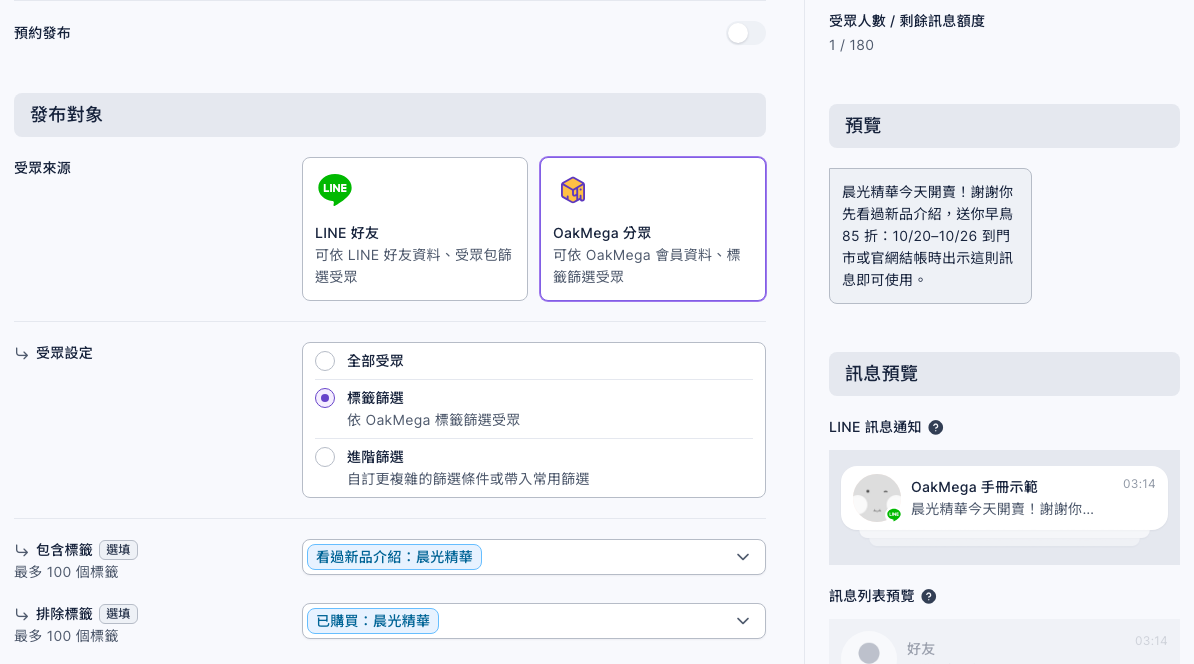
Task: Click the 預覽 section header
Action: tap(1004, 126)
